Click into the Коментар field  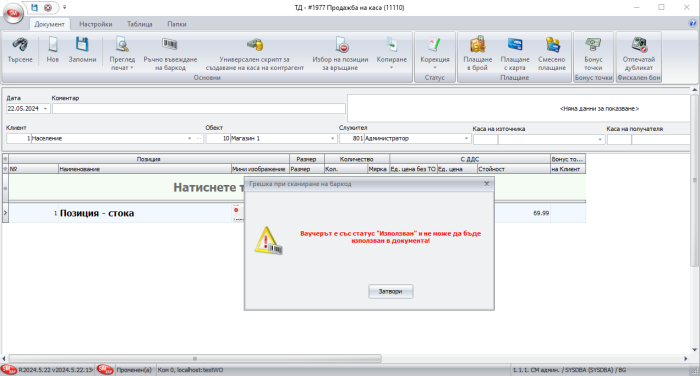pos(199,109)
